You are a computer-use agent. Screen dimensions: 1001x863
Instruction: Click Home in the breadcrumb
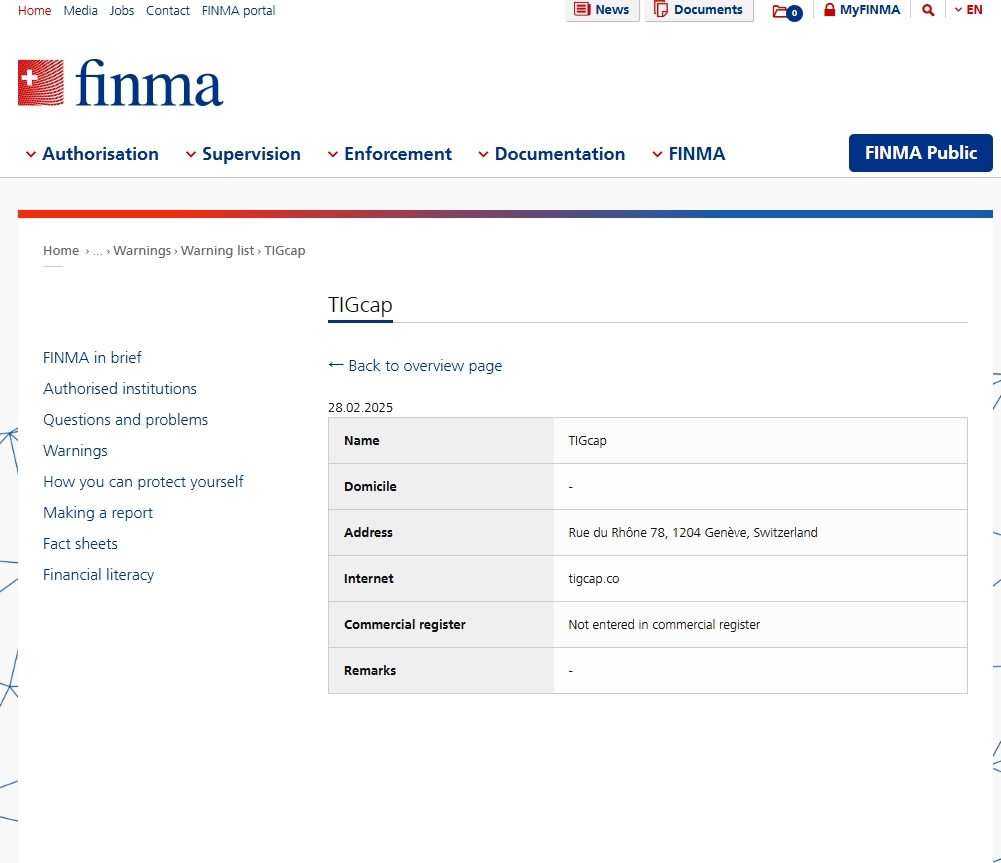(x=61, y=250)
